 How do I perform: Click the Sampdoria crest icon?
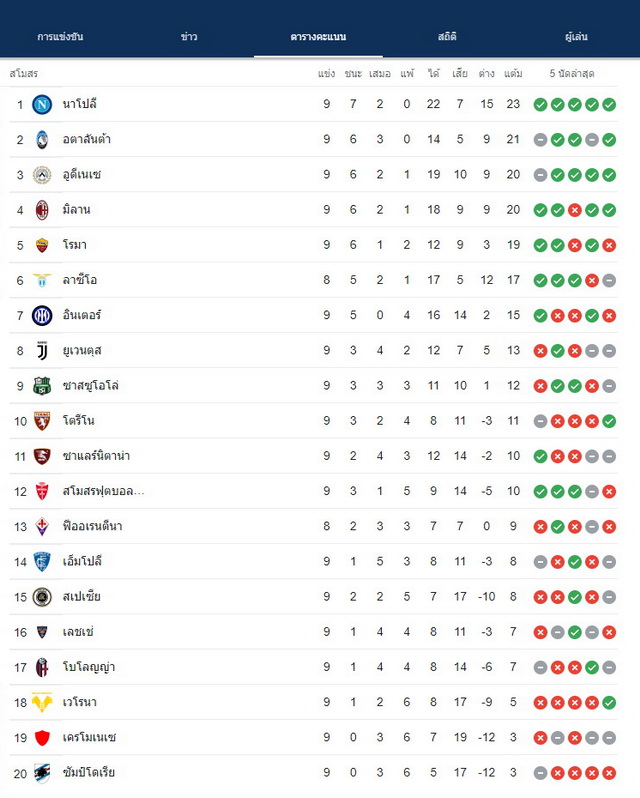click(x=42, y=773)
